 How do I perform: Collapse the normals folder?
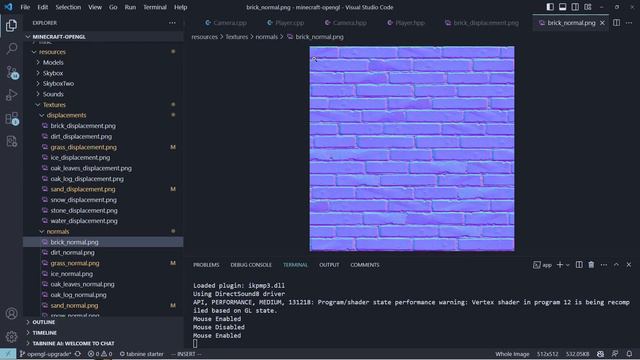[103, 231]
